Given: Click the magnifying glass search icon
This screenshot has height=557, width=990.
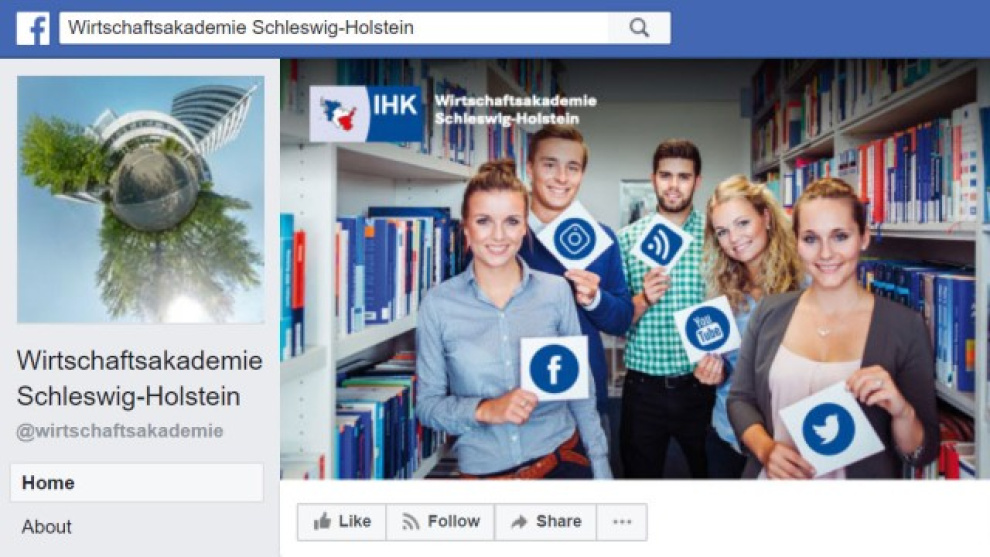Looking at the screenshot, I should click(x=639, y=28).
